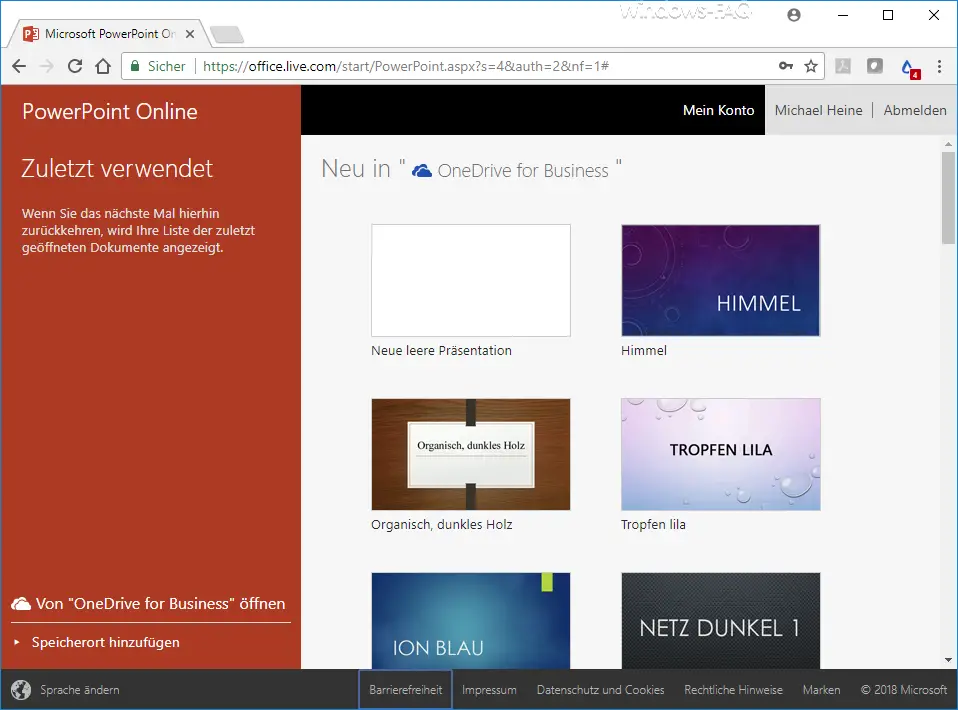Choose the Organisch, dunkles Holz template thumbnail

(x=471, y=455)
